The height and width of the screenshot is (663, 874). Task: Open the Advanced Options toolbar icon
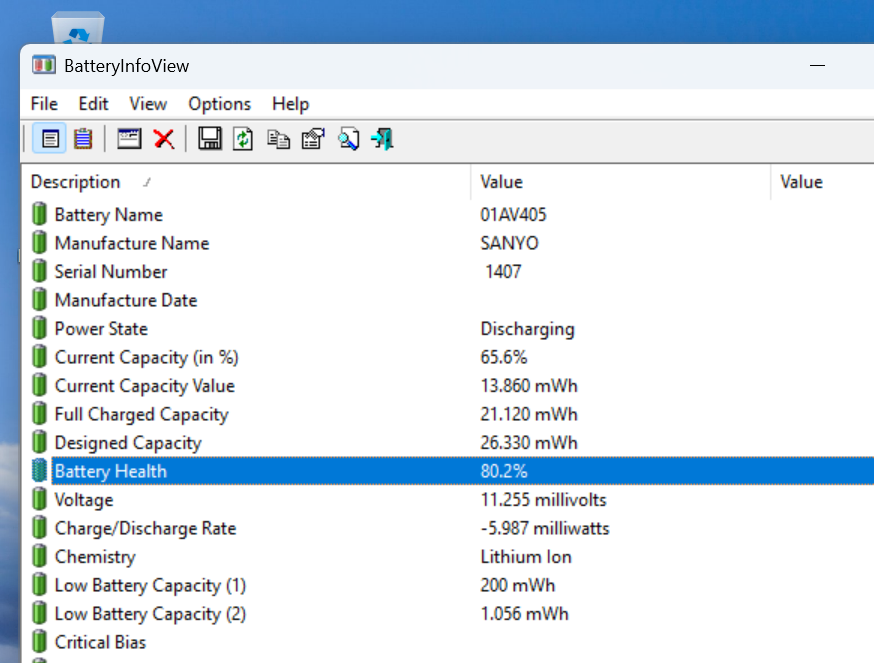pyautogui.click(x=313, y=139)
